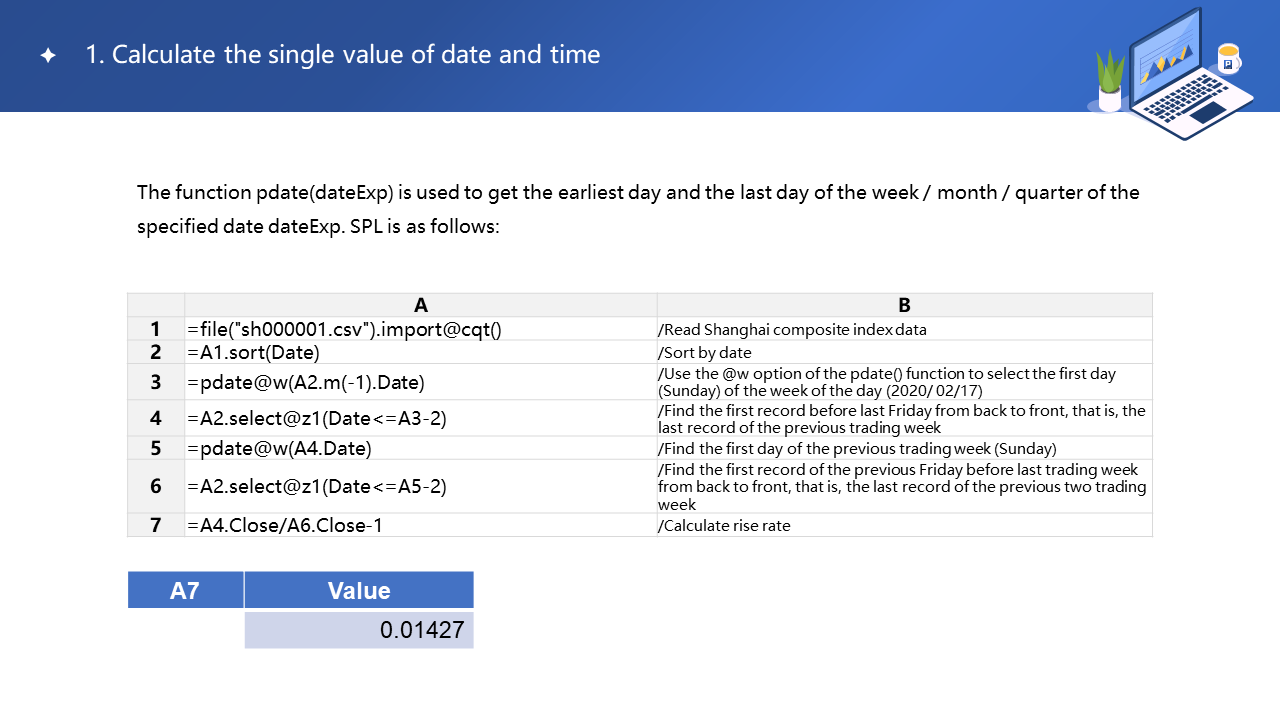Click the sparkle star icon beside the title
The image size is (1280, 720).
point(47,56)
